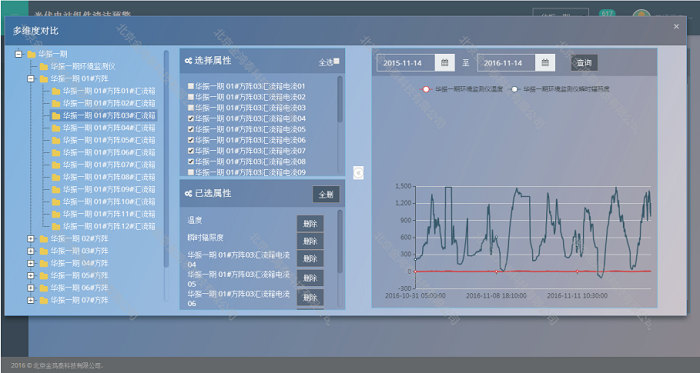Image resolution: width=700 pixels, height=373 pixels.
Task: Click the collapse panel arrow icon
Action: click(x=358, y=173)
